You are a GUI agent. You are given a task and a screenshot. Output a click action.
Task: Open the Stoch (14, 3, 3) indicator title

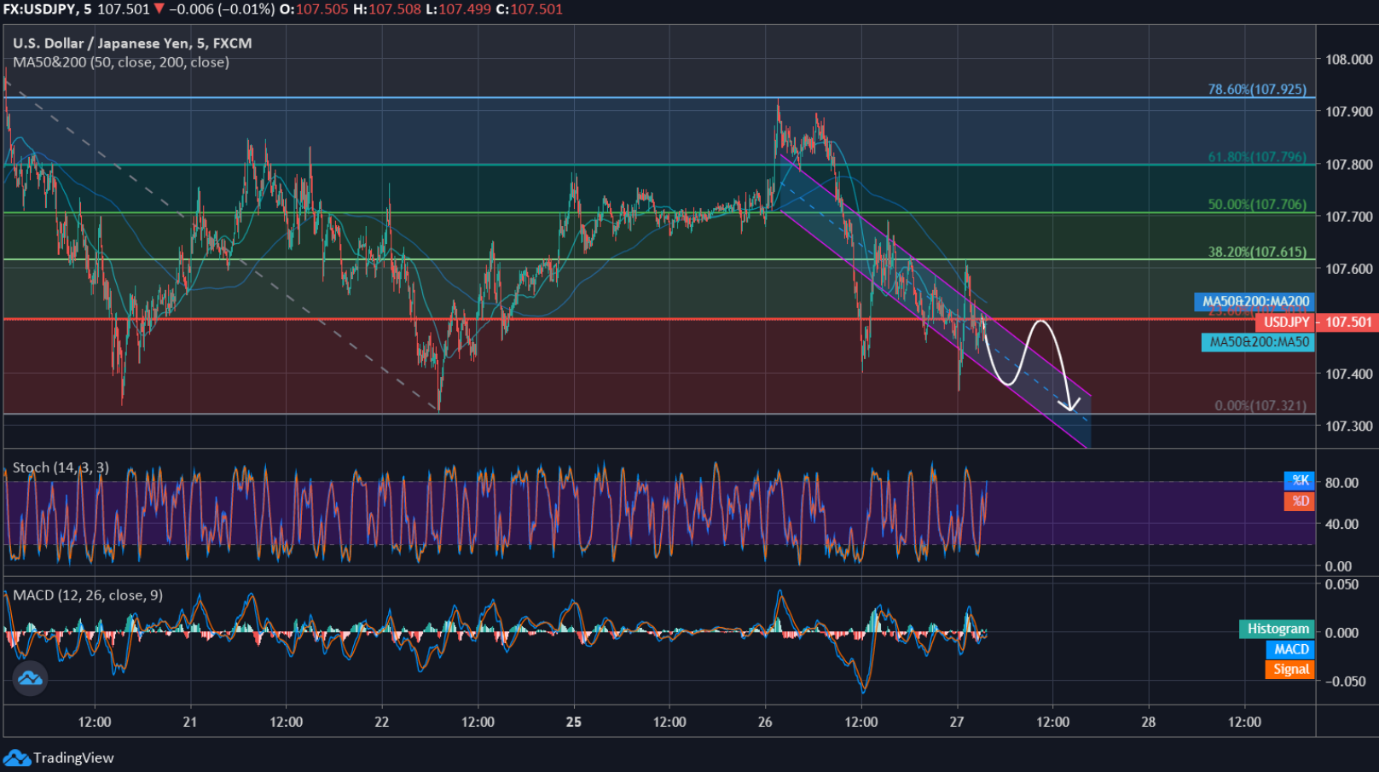pos(61,468)
